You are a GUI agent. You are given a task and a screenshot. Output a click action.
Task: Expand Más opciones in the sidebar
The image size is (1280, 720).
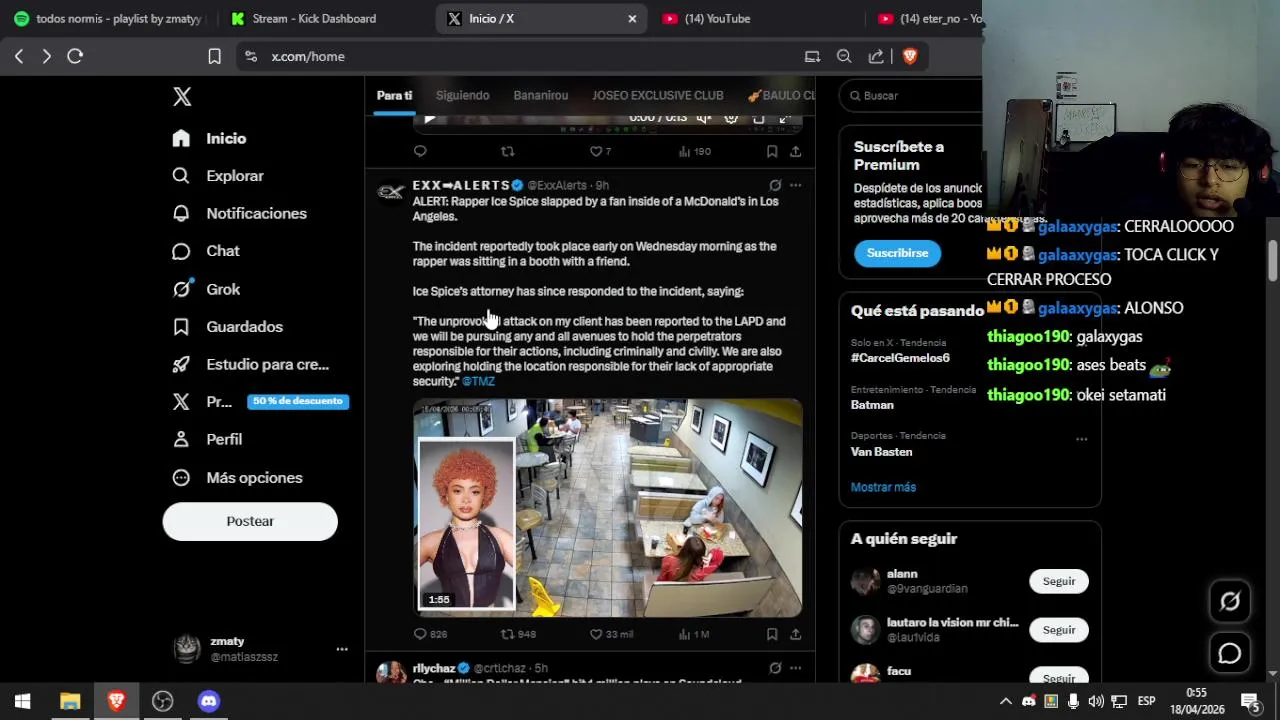tap(237, 478)
